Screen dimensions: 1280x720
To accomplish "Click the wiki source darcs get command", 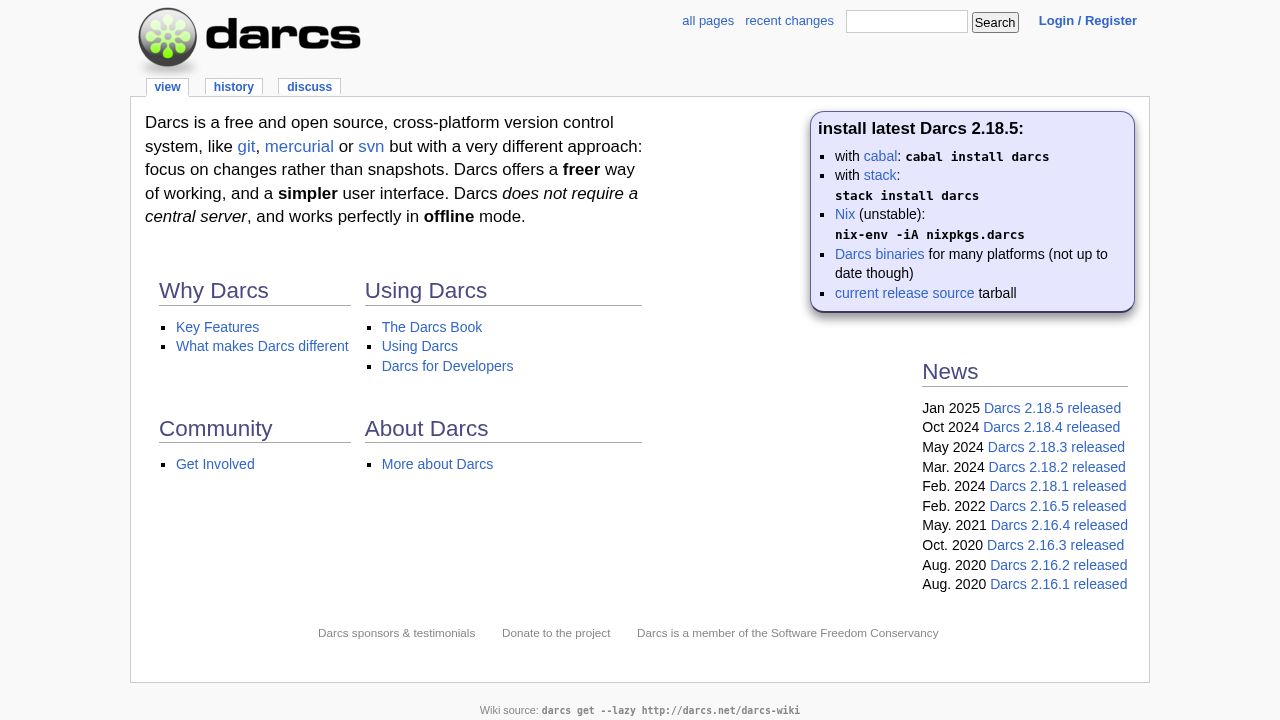I will click(x=671, y=711).
